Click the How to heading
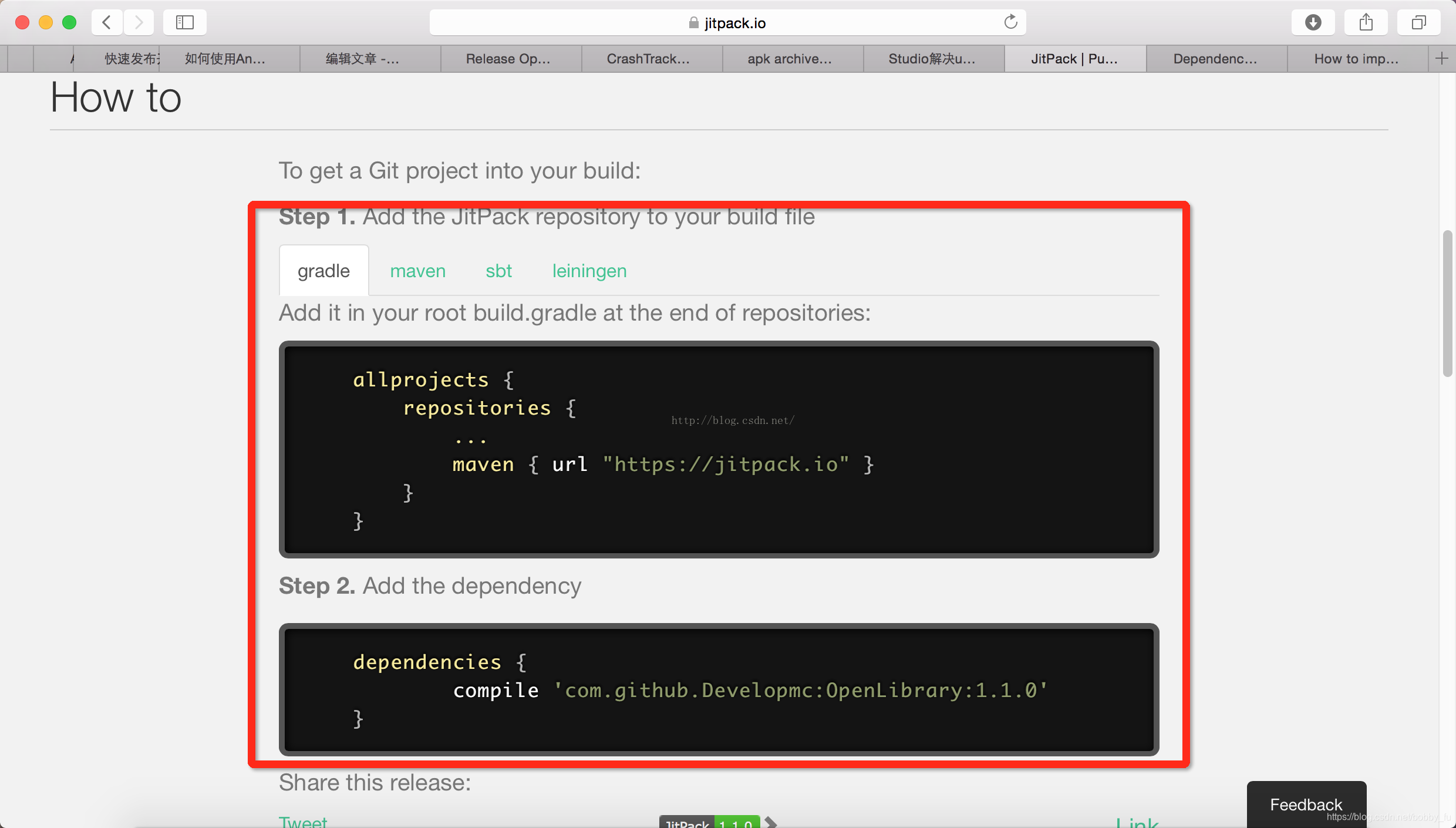 coord(116,97)
